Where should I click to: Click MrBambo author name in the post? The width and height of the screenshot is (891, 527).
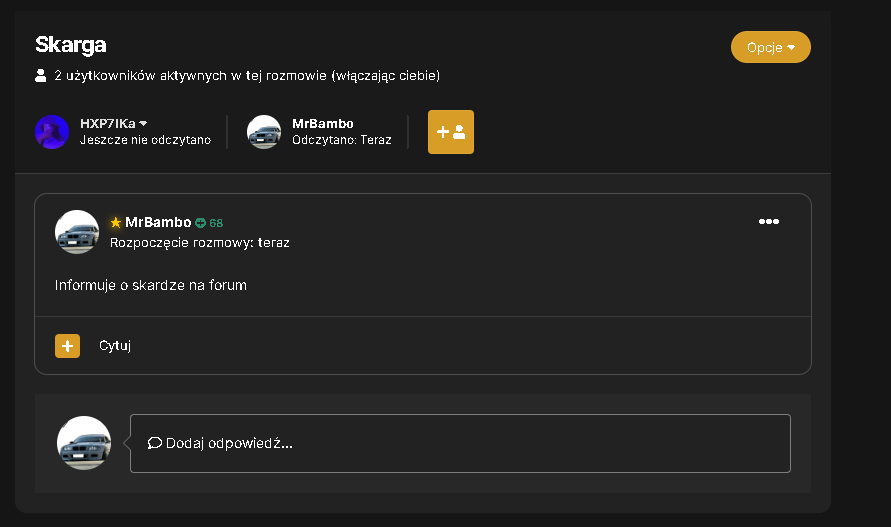coord(158,222)
